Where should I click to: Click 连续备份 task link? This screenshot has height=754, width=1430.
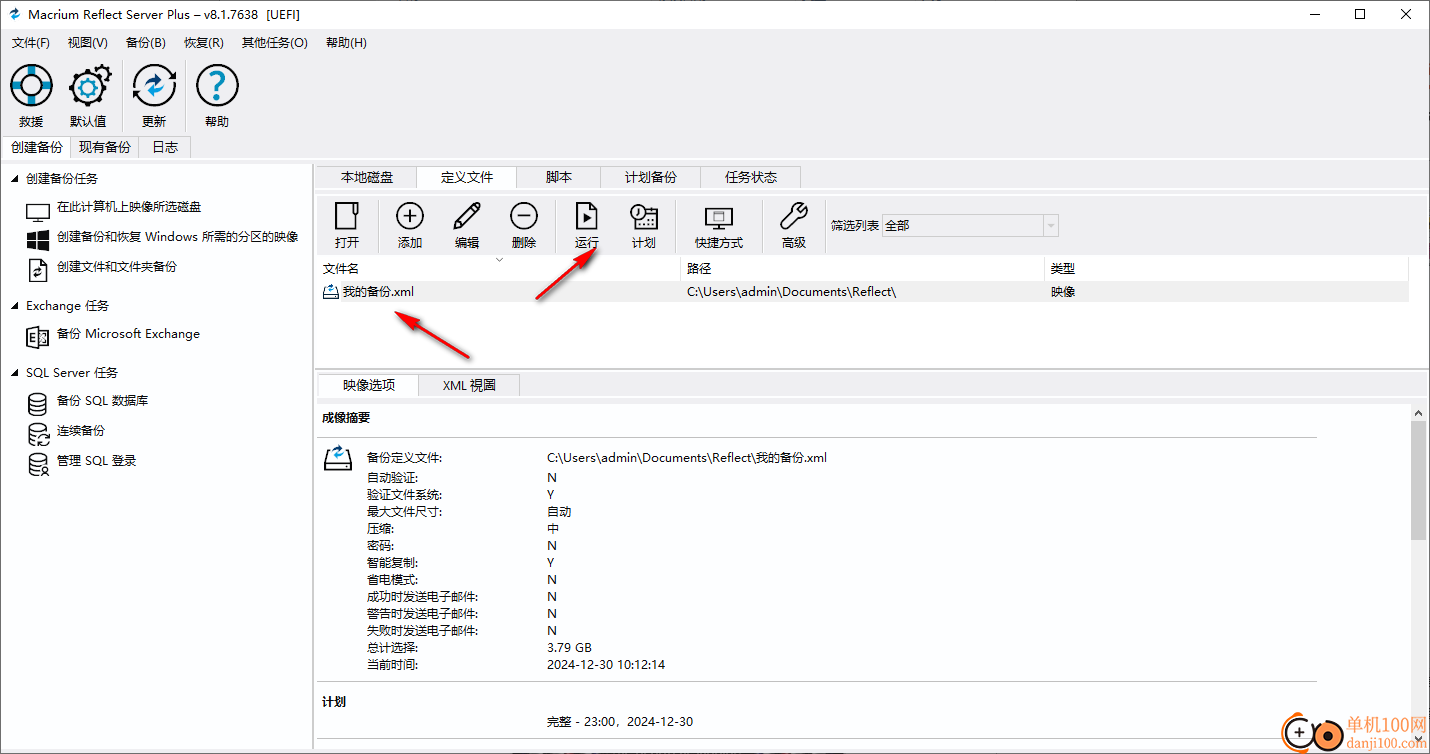click(x=81, y=431)
